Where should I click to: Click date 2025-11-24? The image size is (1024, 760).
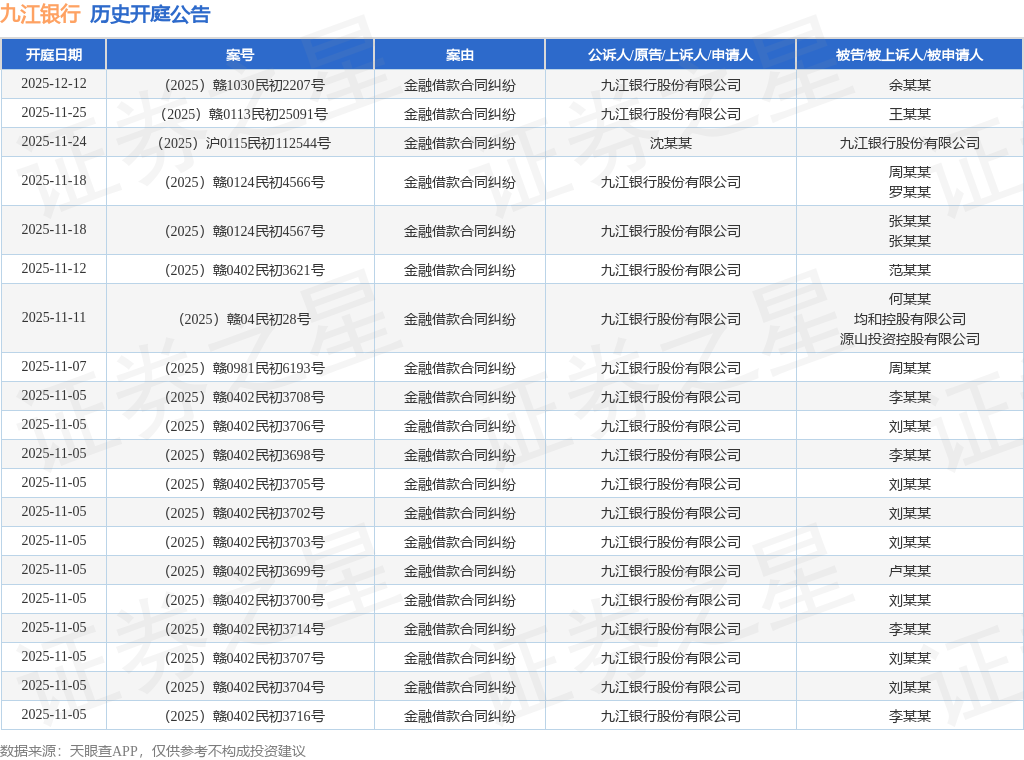point(54,141)
